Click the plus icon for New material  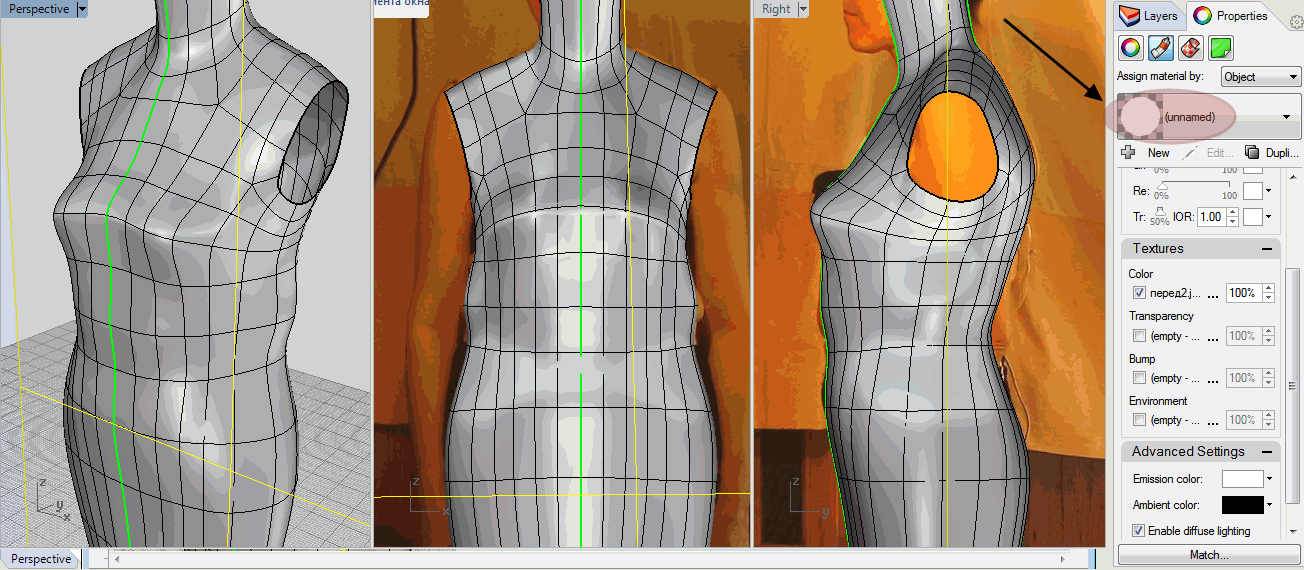(1128, 153)
